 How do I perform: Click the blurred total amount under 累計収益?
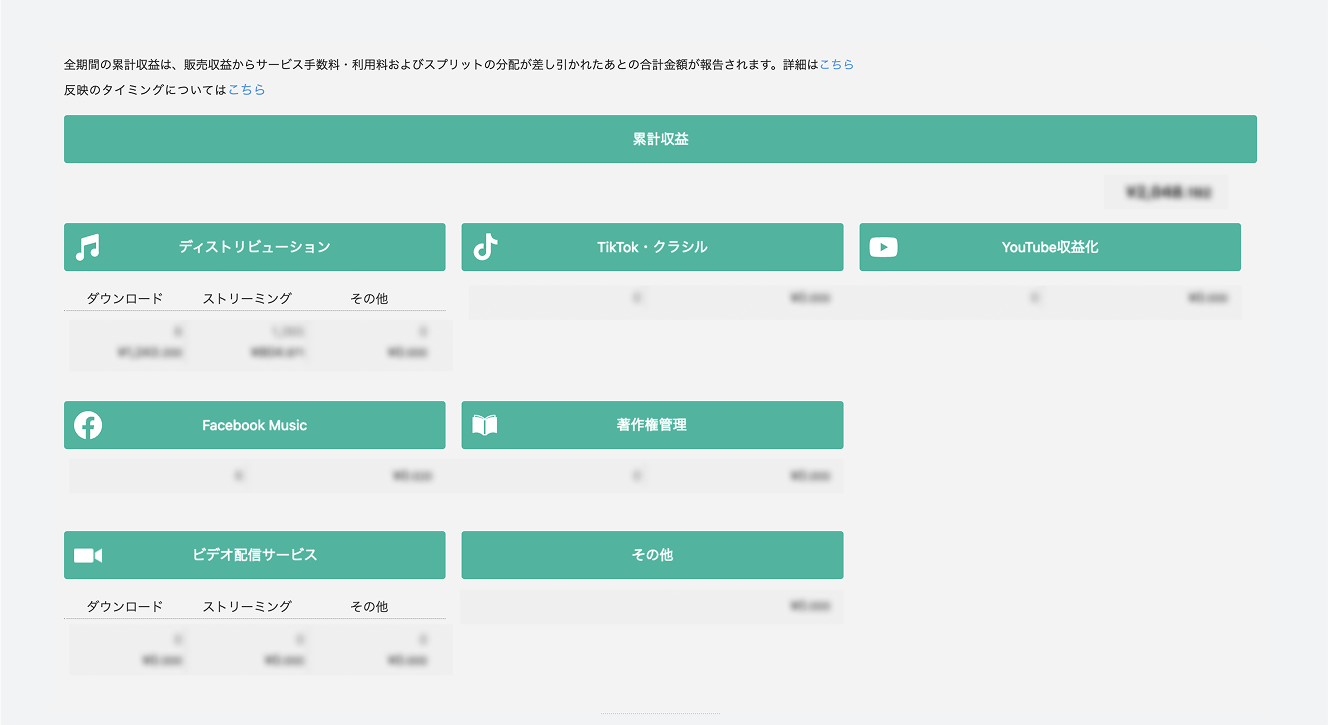tap(1167, 192)
